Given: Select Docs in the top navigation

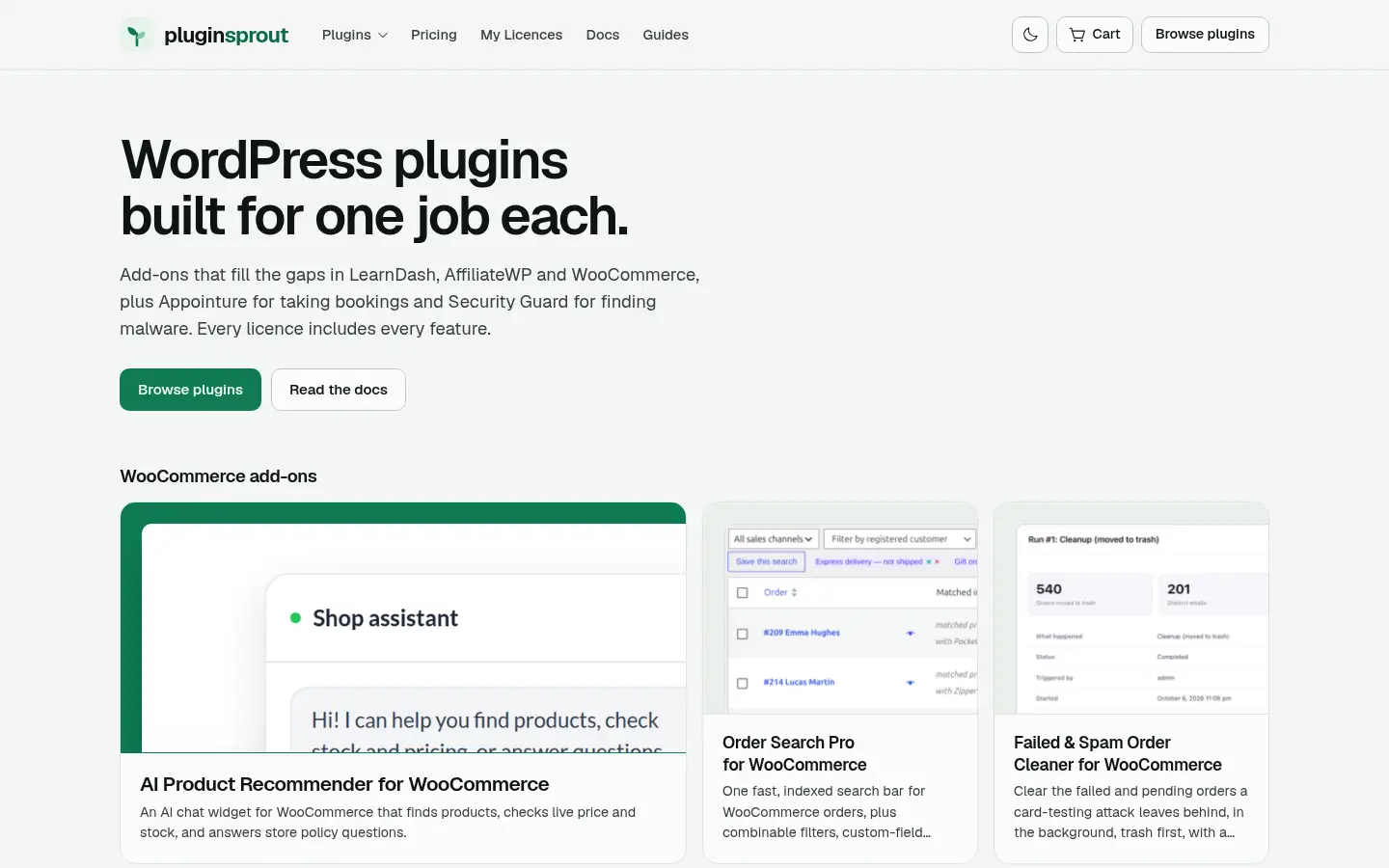Looking at the screenshot, I should point(603,35).
